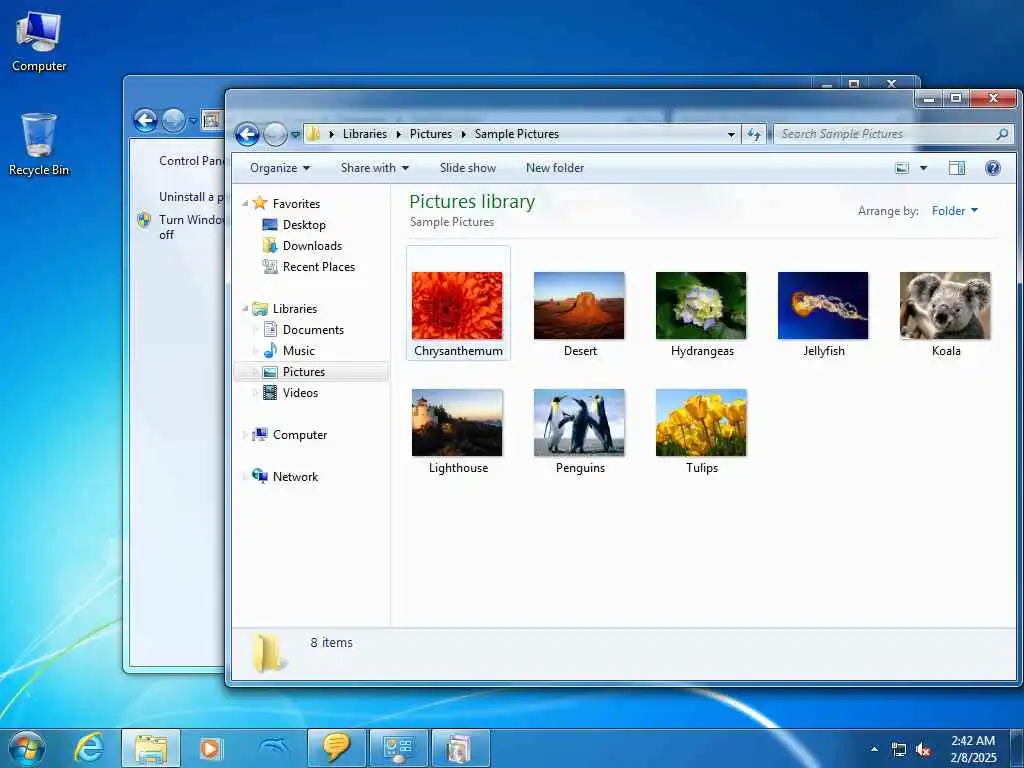
Task: Click the Favorites star icon
Action: [x=260, y=203]
